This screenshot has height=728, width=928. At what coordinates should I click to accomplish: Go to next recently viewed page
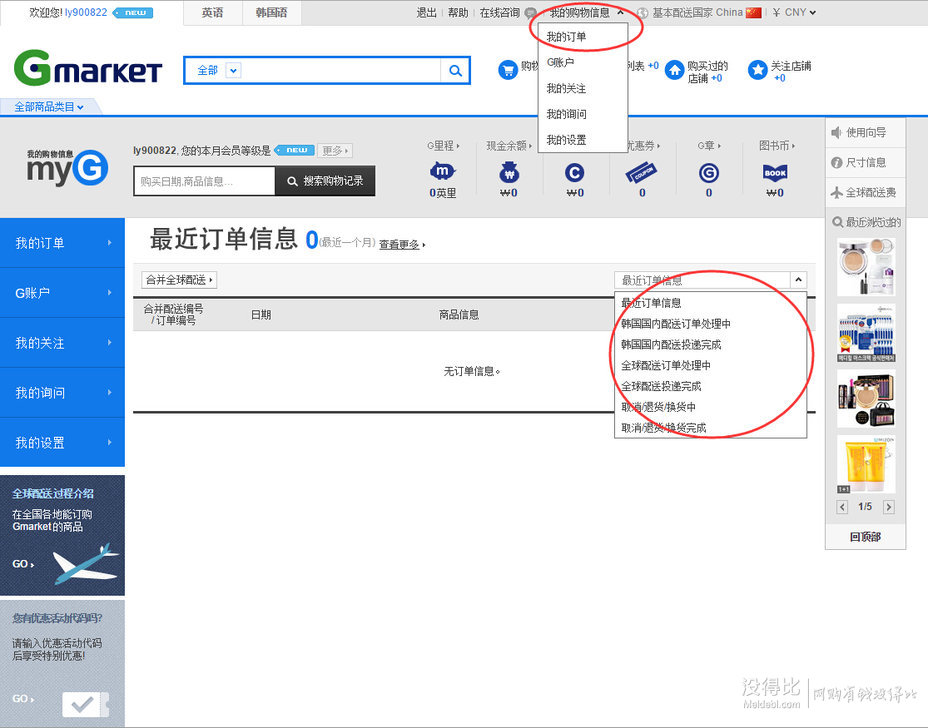(888, 507)
